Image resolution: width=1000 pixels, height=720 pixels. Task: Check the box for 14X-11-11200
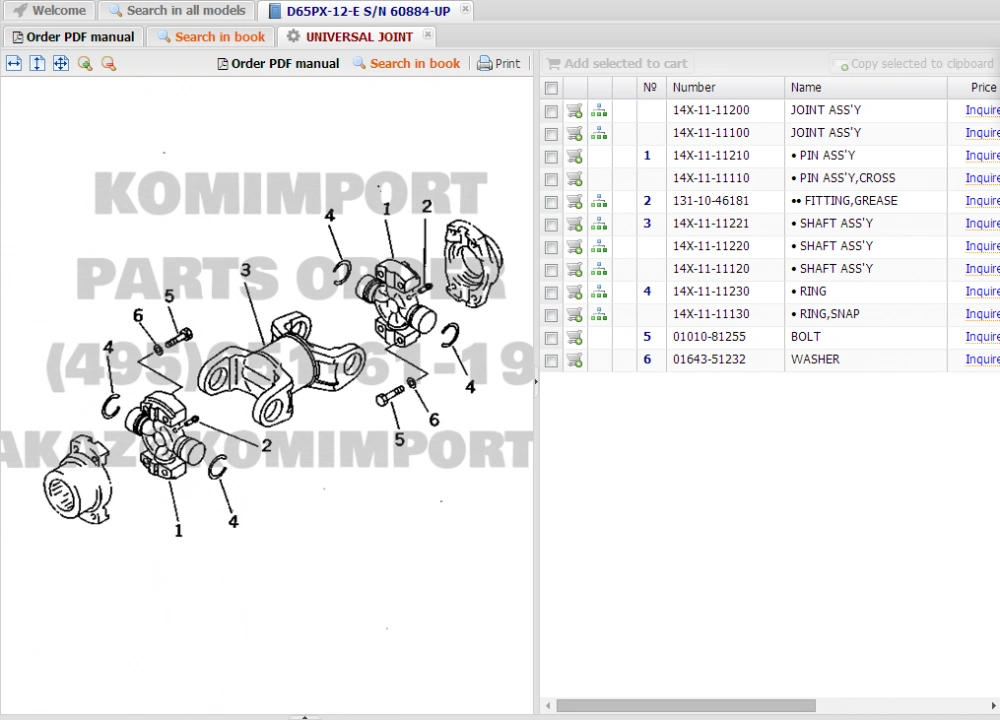click(x=552, y=112)
